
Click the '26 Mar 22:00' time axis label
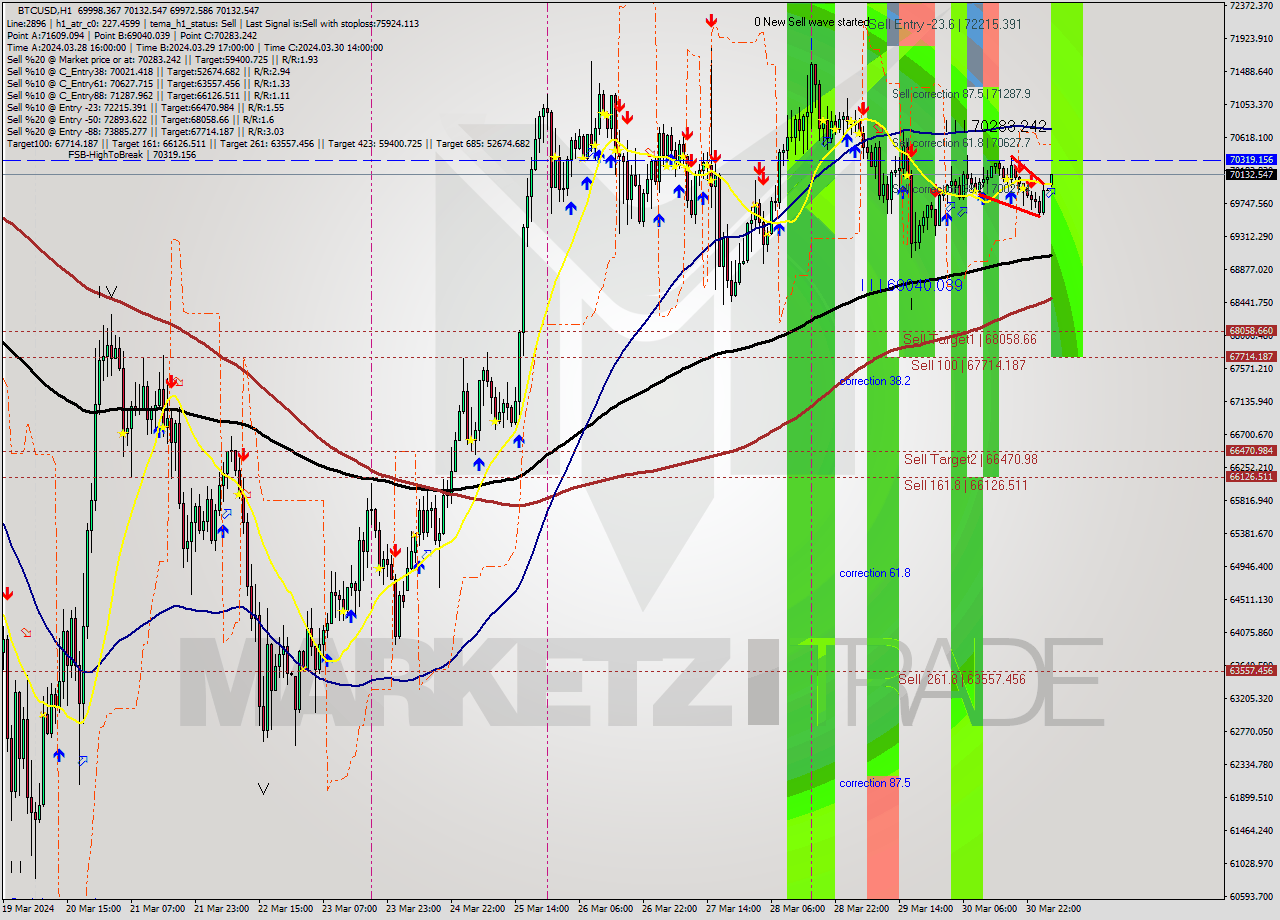pyautogui.click(x=669, y=909)
